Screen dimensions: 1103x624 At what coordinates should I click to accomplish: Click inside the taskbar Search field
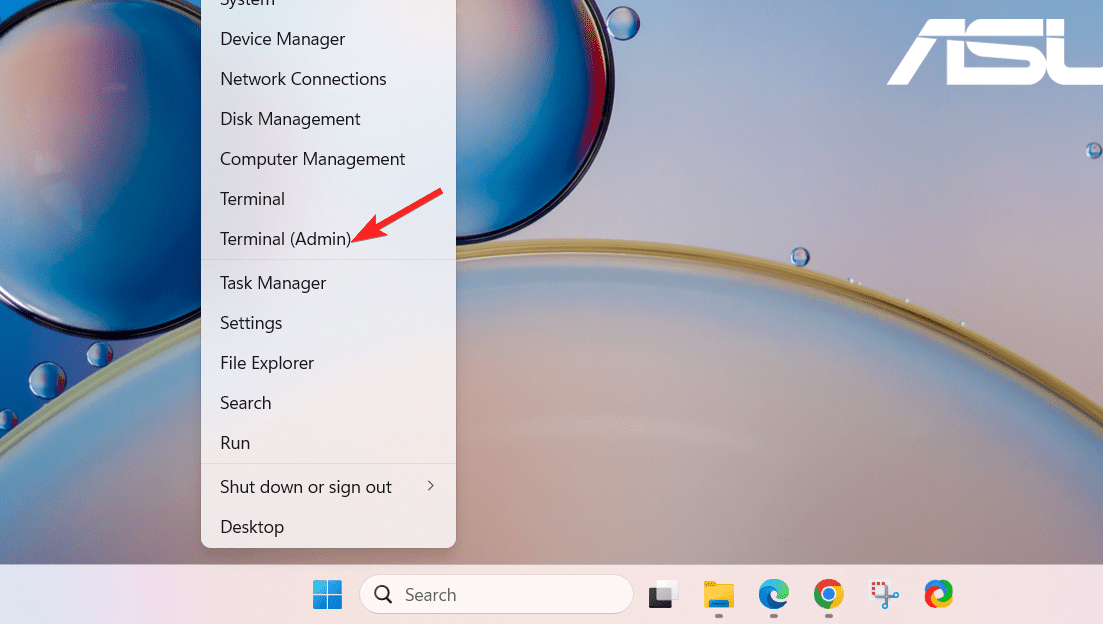click(x=470, y=594)
